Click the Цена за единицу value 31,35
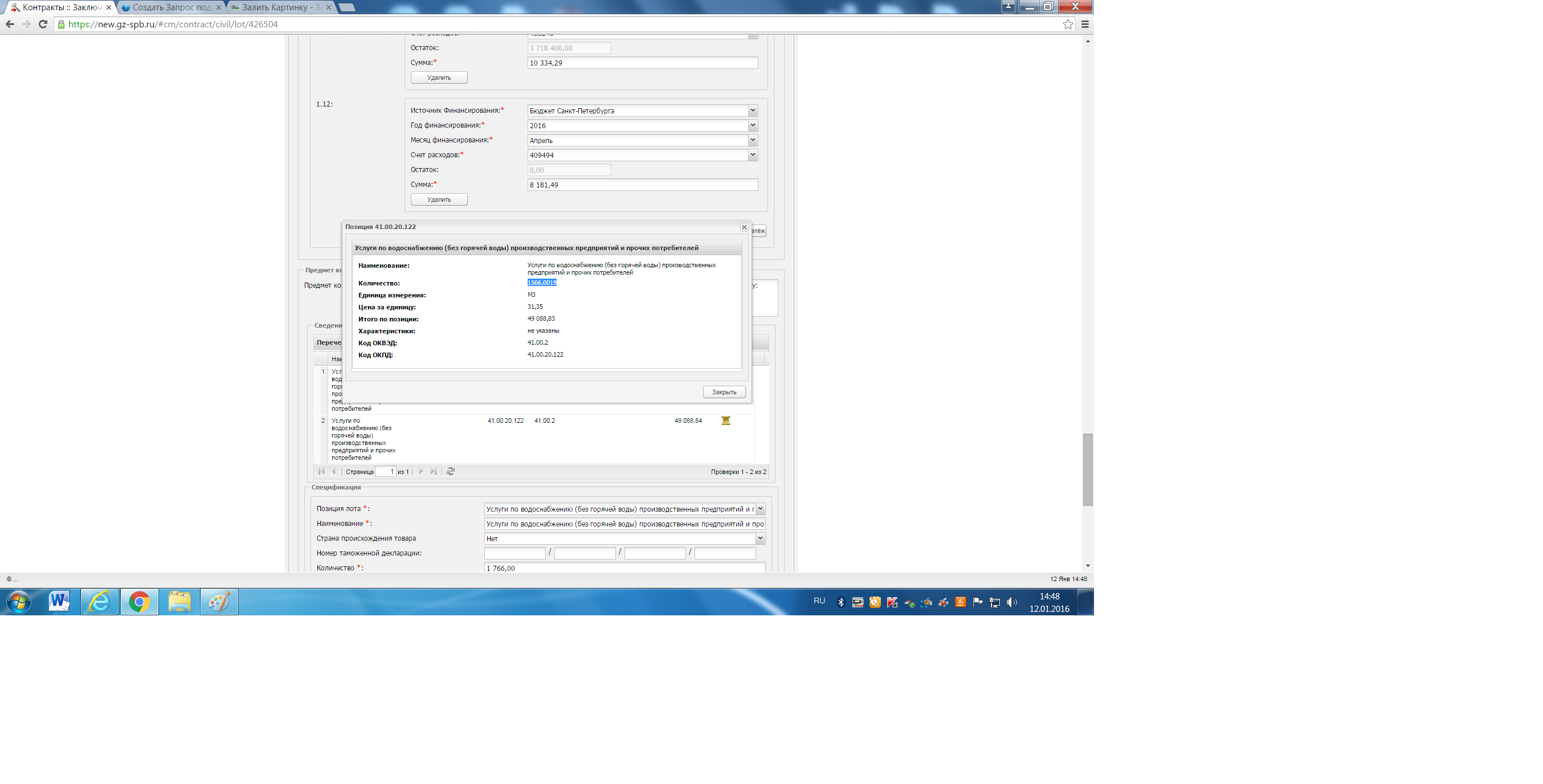 click(536, 307)
